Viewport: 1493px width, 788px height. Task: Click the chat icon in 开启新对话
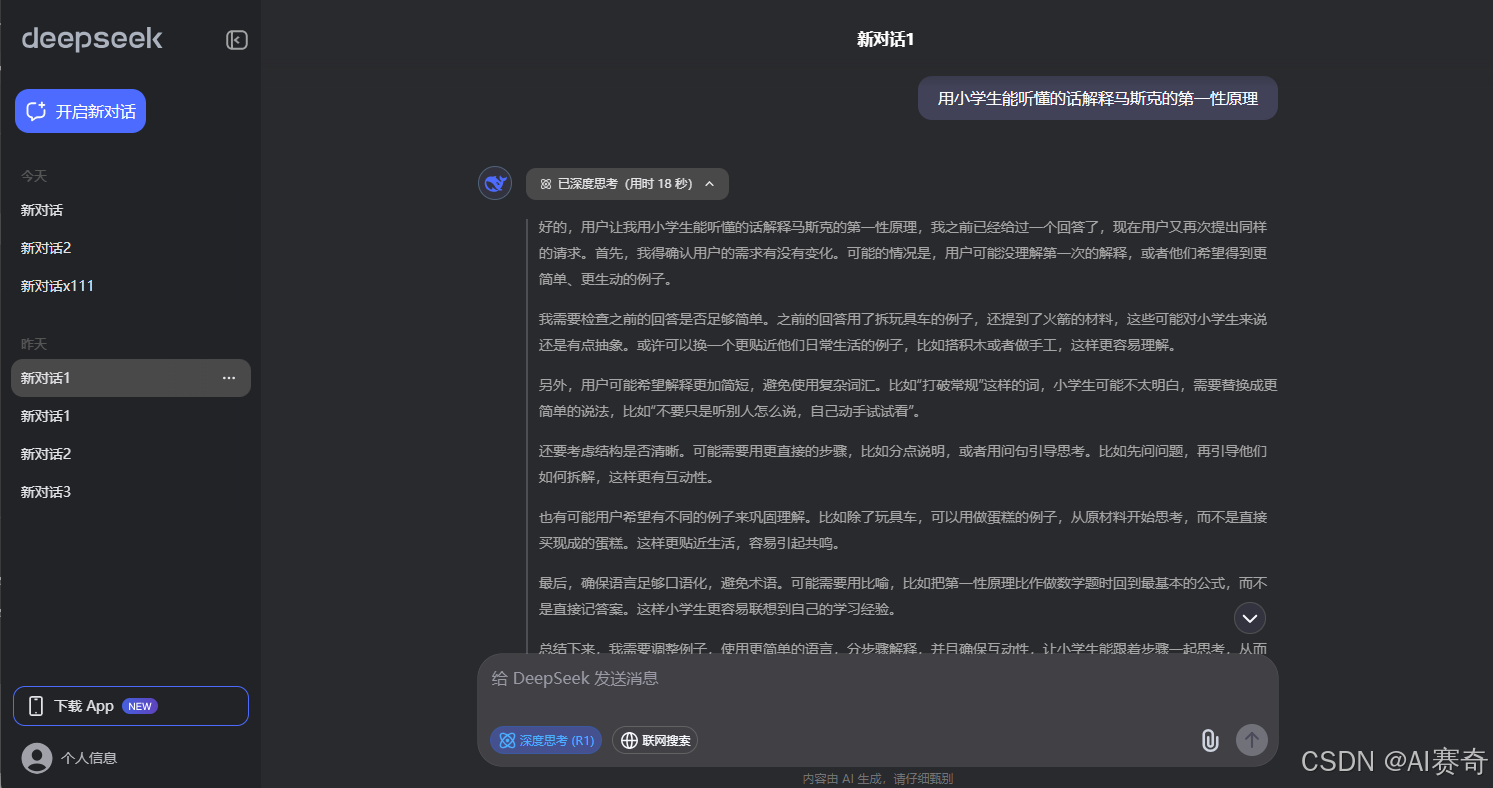[x=37, y=111]
